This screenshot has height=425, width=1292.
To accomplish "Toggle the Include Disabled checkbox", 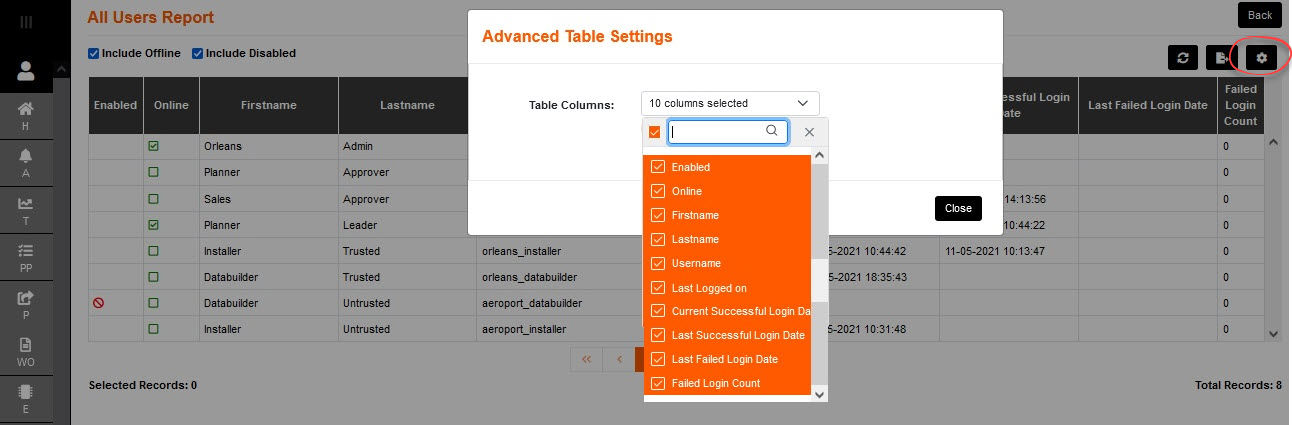I will 198,53.
